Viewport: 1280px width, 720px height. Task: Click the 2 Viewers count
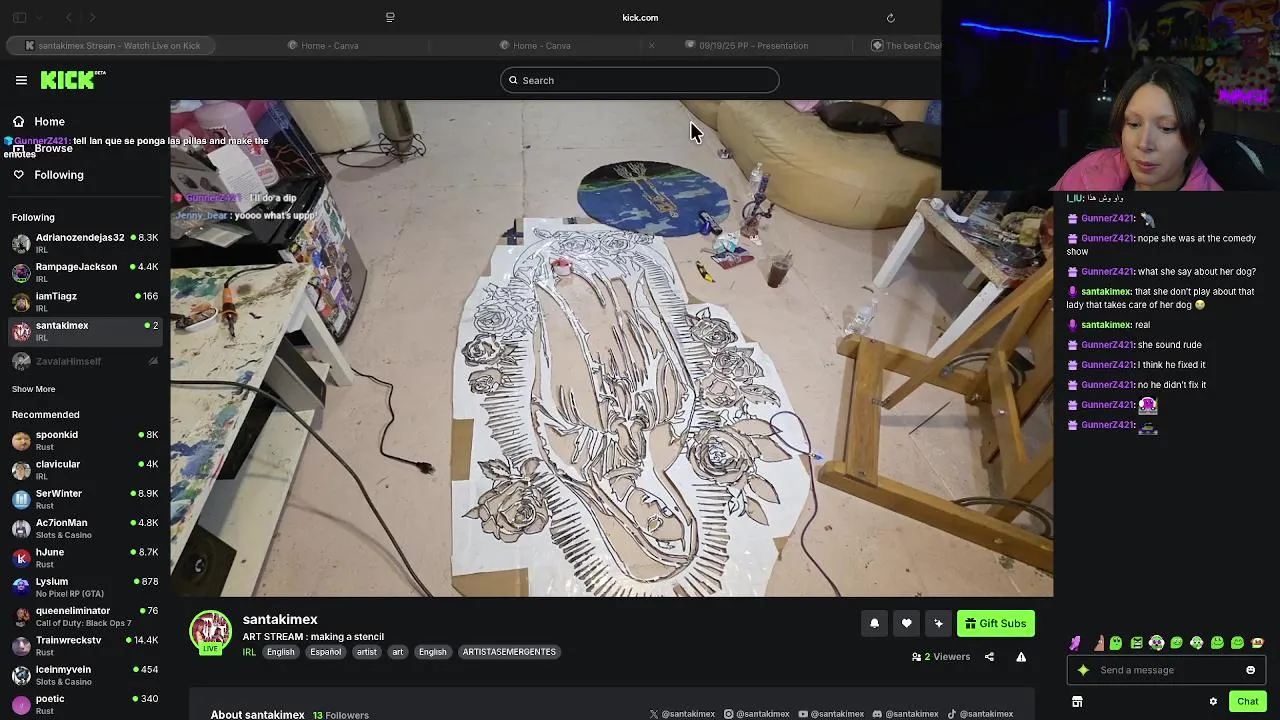[x=941, y=657]
